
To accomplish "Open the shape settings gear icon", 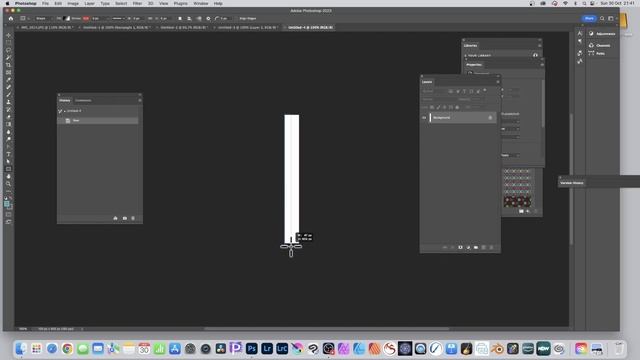I will pyautogui.click(x=208, y=18).
